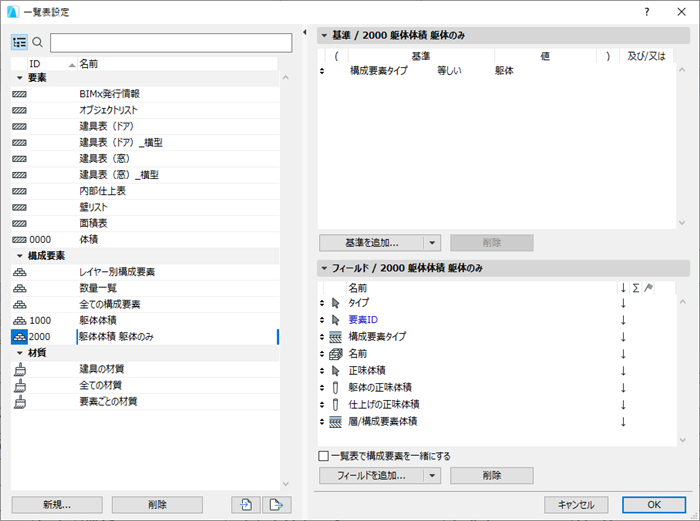The height and width of the screenshot is (521, 700).
Task: Click the hatch icon of 構成要素タイプ field
Action: [335, 337]
